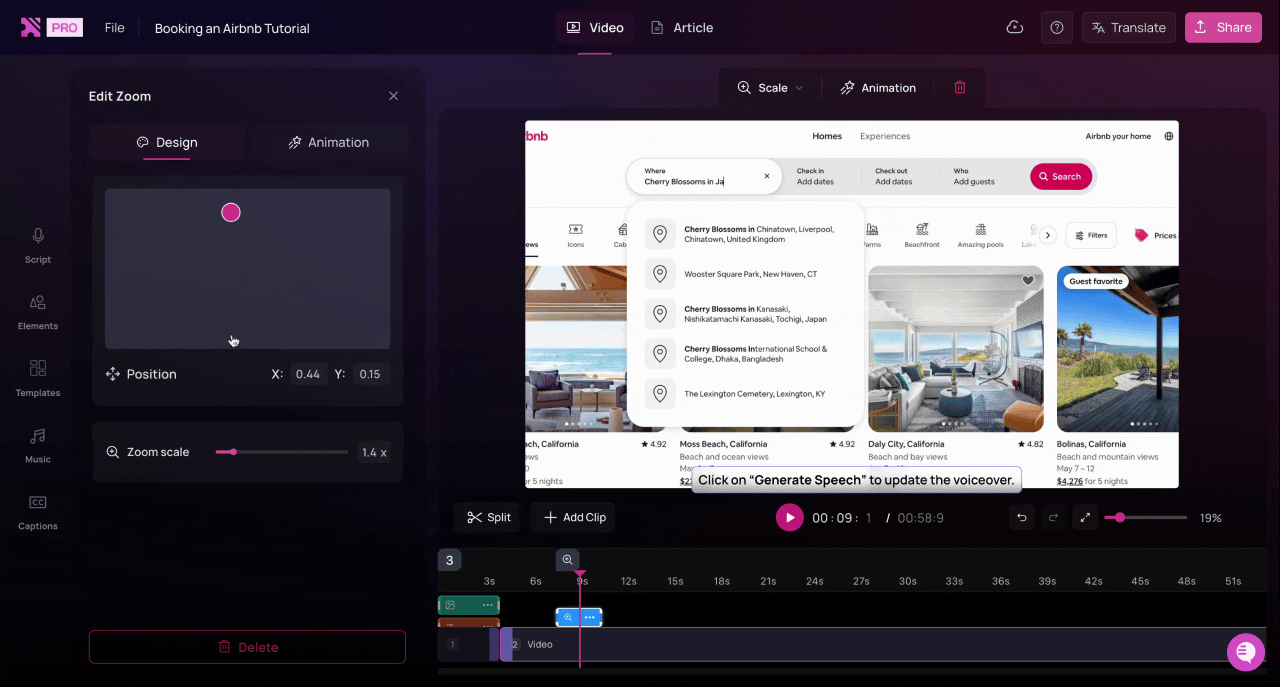Edit the title Booking an Airbnb Tutorial
This screenshot has height=687, width=1280.
(x=232, y=28)
